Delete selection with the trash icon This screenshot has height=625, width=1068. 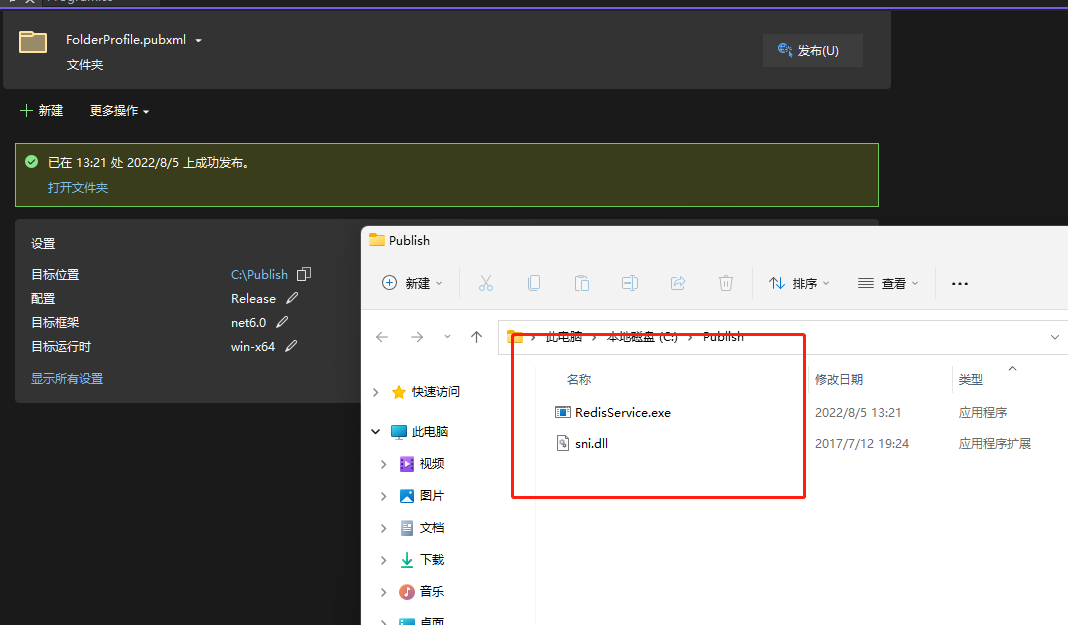726,283
